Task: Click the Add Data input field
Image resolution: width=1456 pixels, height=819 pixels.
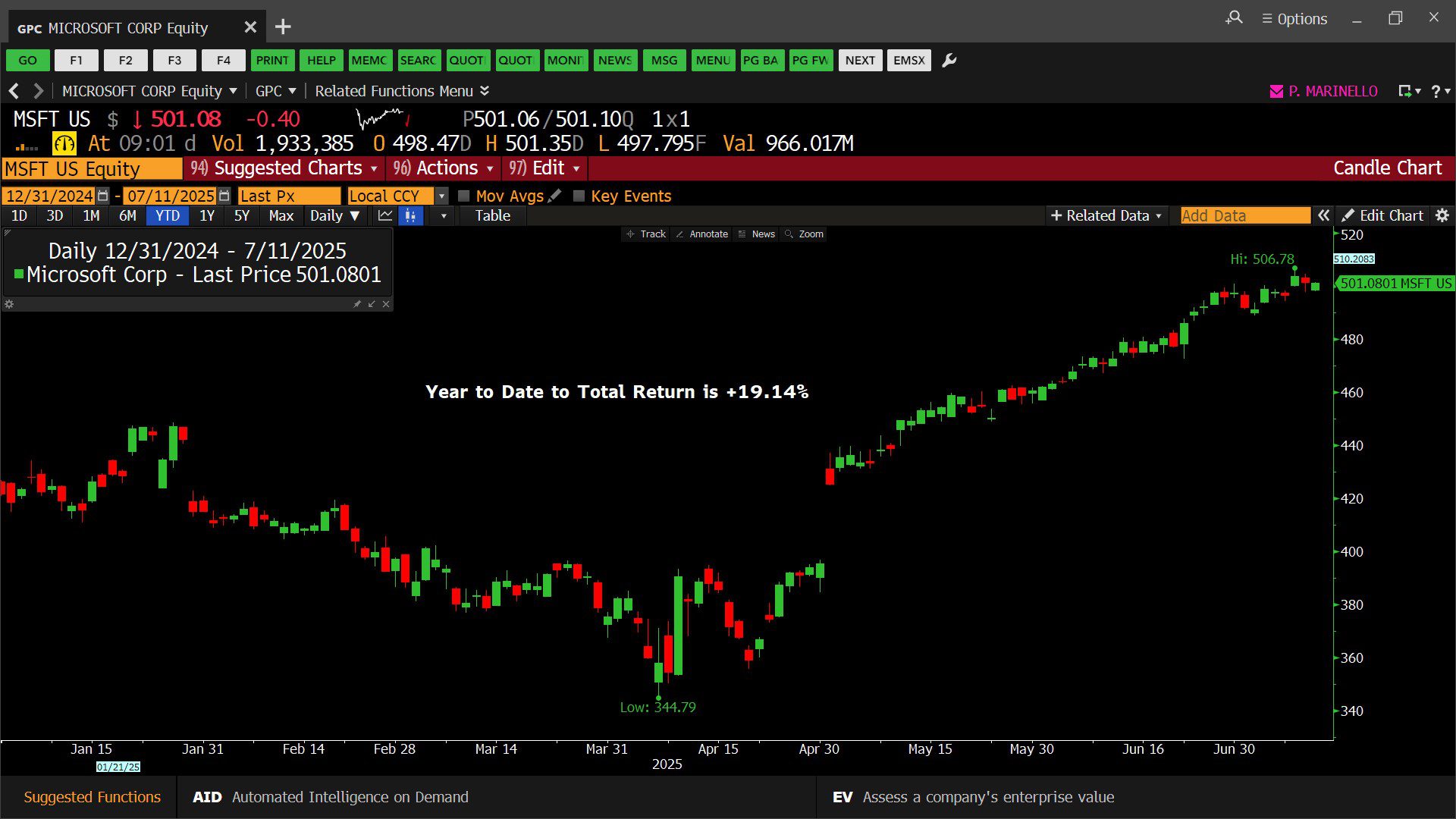Action: (1245, 215)
